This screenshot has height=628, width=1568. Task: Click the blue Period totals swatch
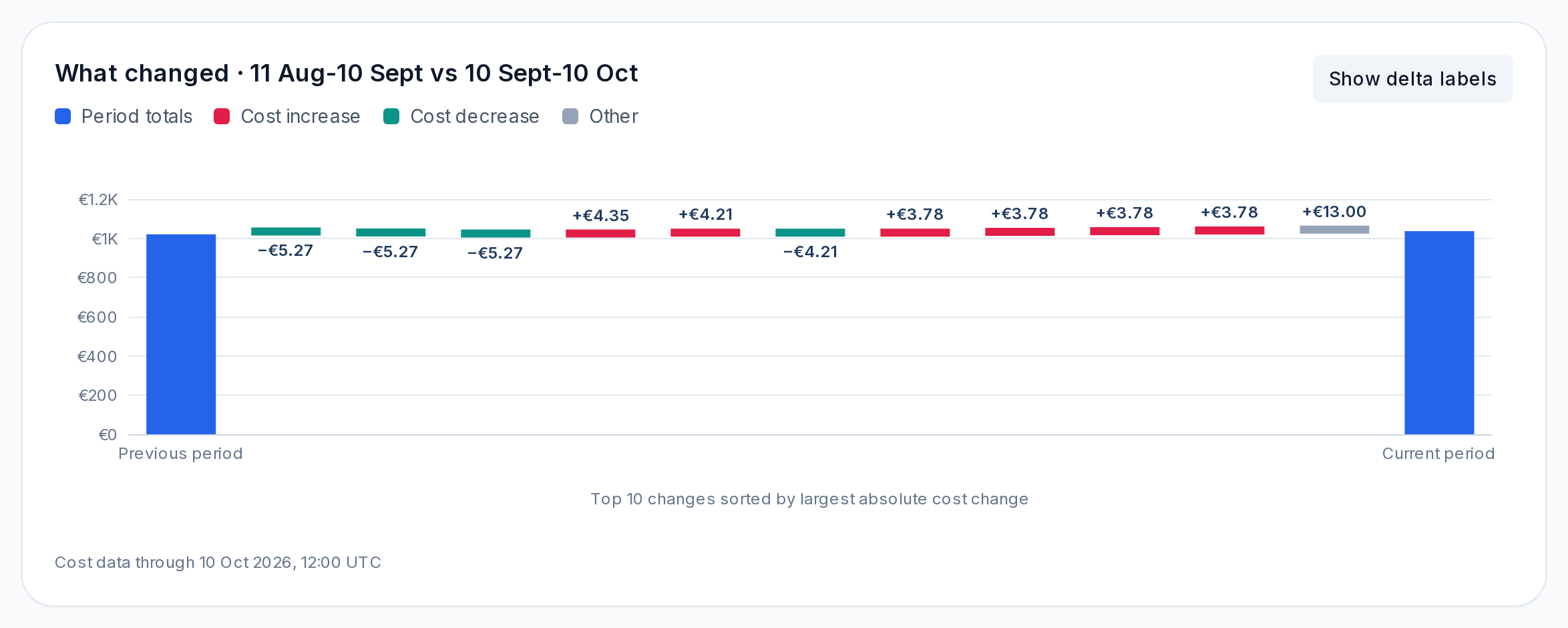pos(63,116)
